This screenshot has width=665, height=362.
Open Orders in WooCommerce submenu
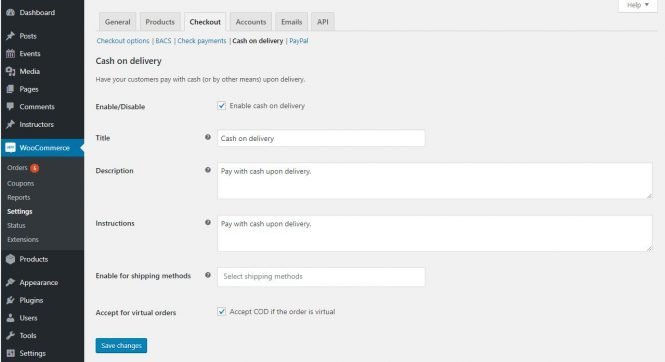[17, 168]
